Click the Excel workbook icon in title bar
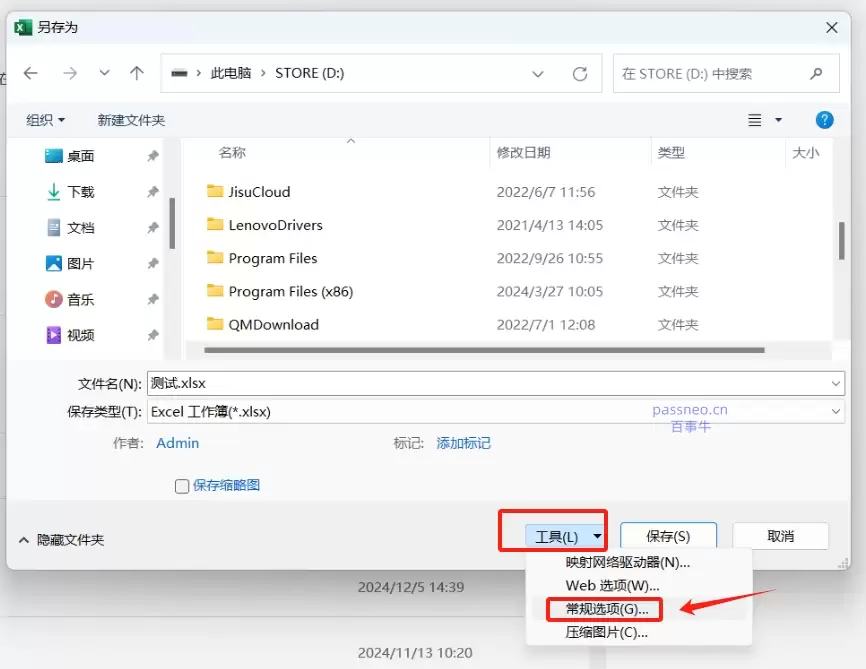Screen dimensions: 866x669 coord(22,27)
